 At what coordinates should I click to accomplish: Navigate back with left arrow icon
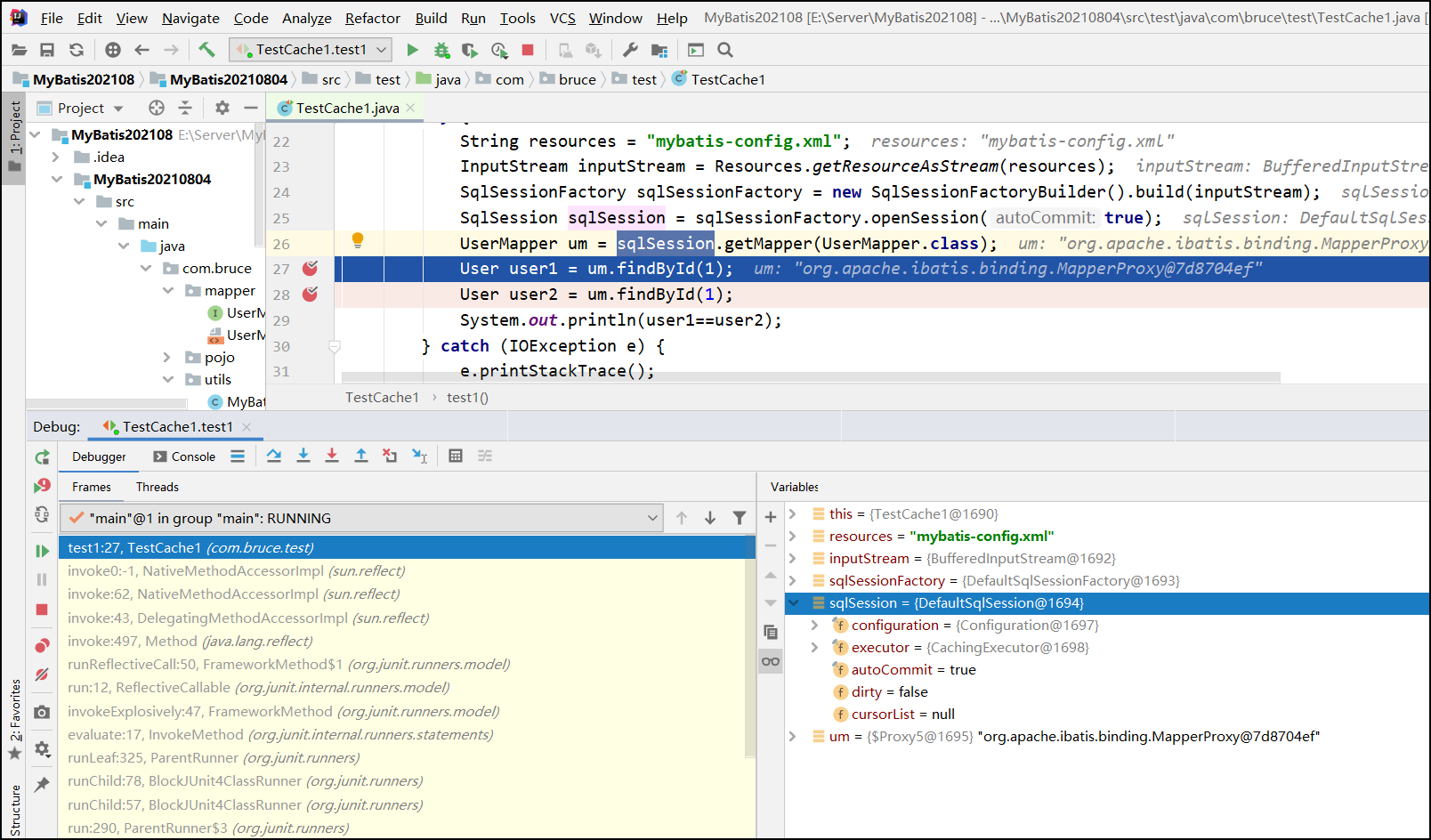point(141,50)
